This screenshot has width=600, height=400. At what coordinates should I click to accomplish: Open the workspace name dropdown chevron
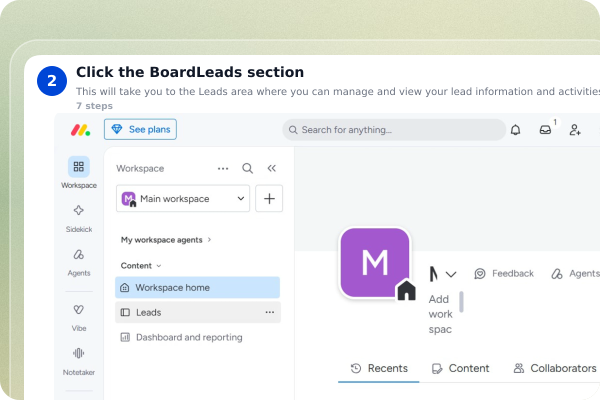pos(451,274)
